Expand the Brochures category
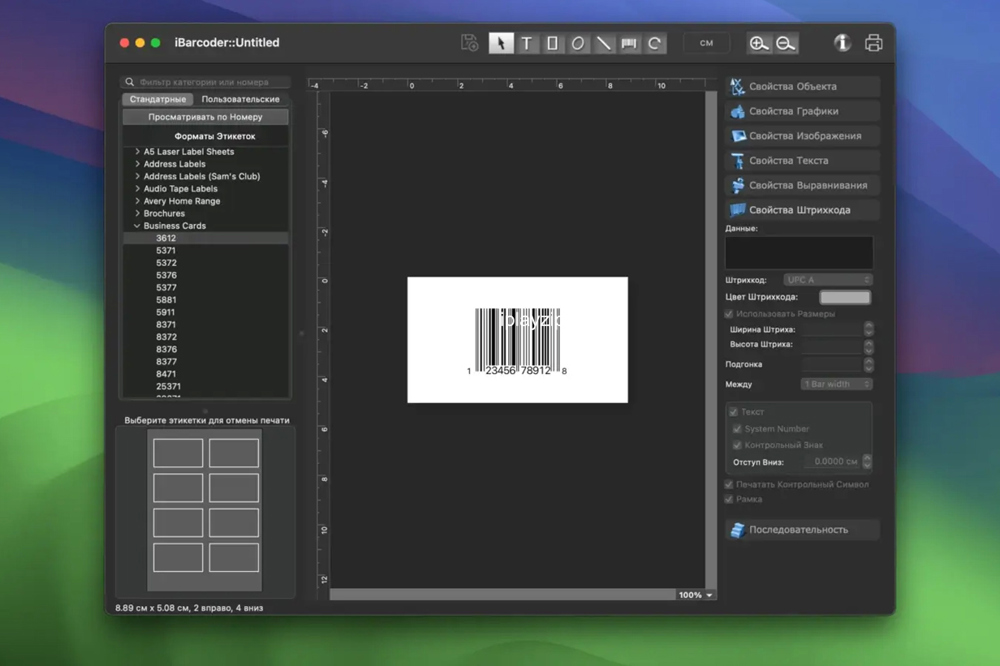 137,214
